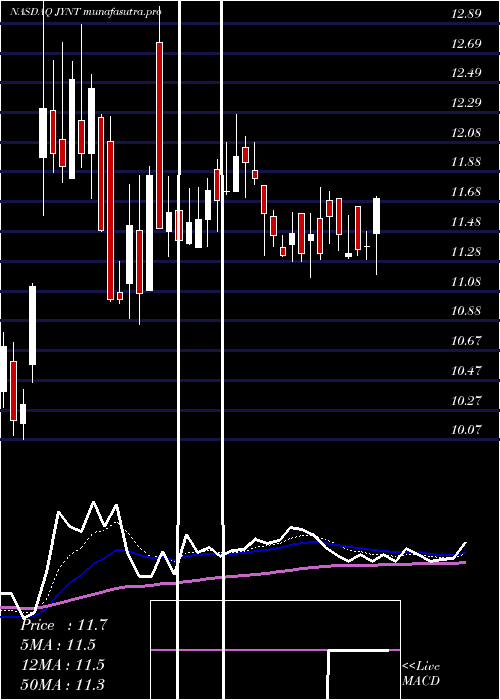
Task: Select the 12.89 price axis label
Action: click(466, 14)
